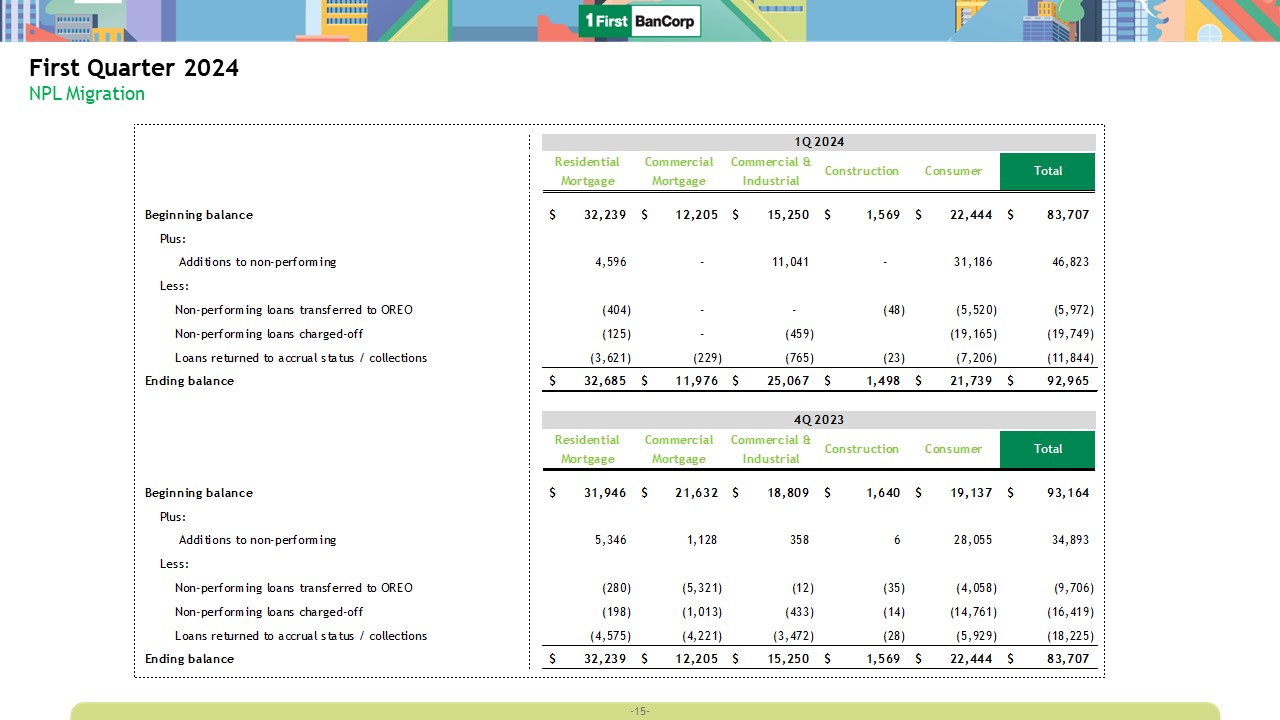Select Construction column header in 4Q 2023 table
The height and width of the screenshot is (720, 1280).
tap(861, 449)
